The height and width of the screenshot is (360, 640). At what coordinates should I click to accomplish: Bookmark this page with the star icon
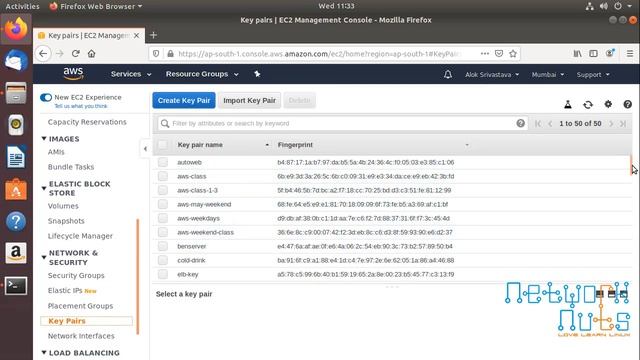(x=513, y=53)
